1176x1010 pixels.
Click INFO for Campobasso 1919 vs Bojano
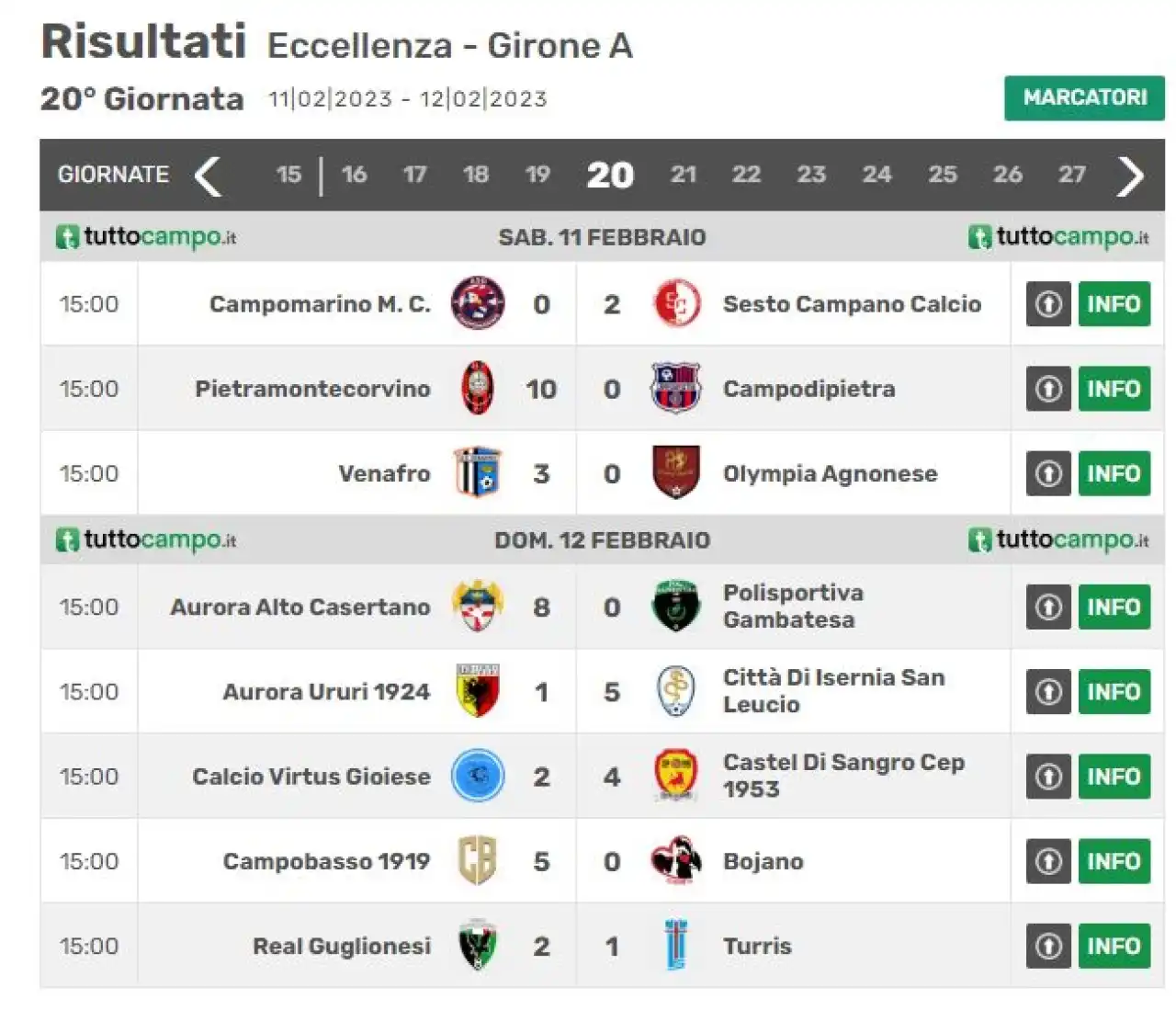coord(1114,861)
